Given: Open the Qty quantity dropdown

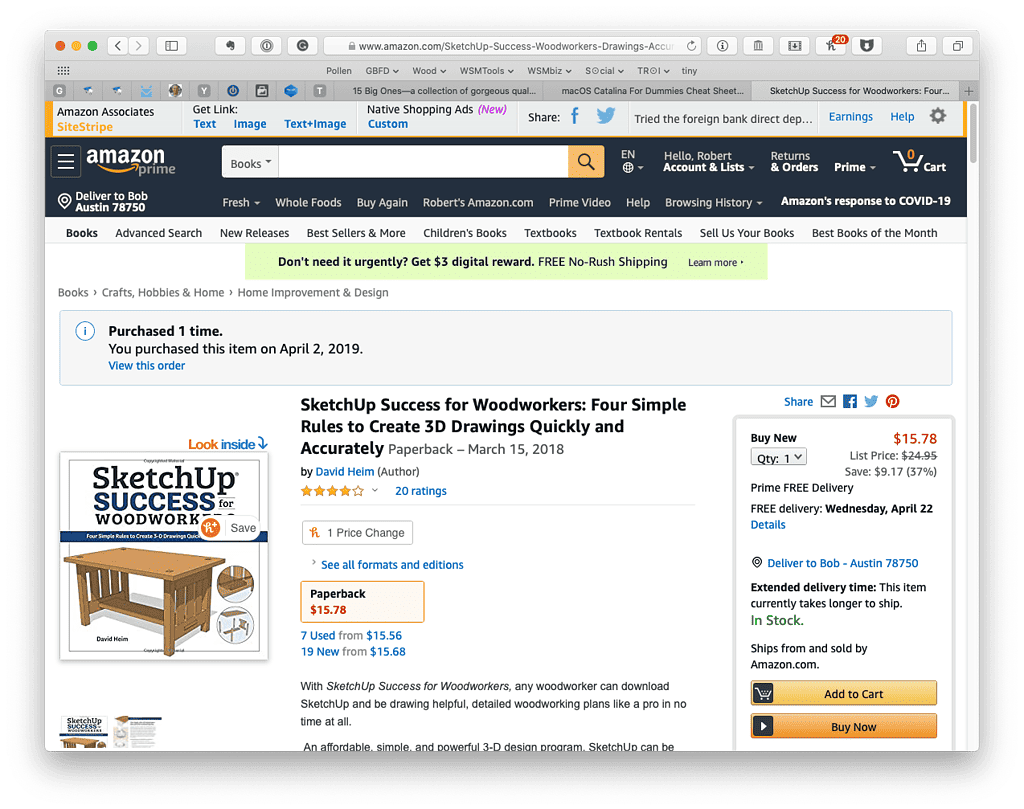Looking at the screenshot, I should click(x=778, y=457).
